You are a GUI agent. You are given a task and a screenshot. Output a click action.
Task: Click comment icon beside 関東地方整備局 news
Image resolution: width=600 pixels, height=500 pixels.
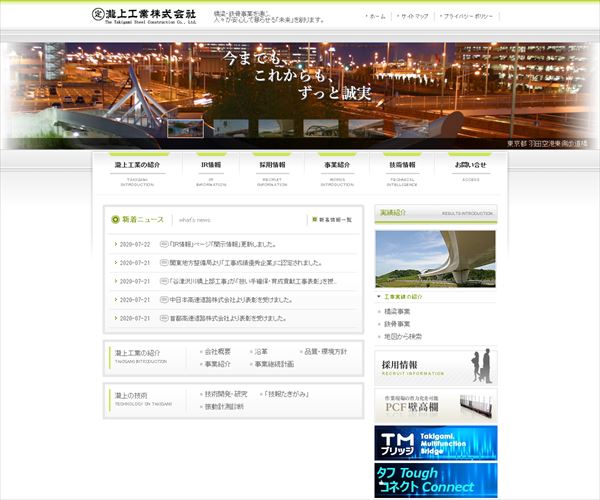click(164, 263)
